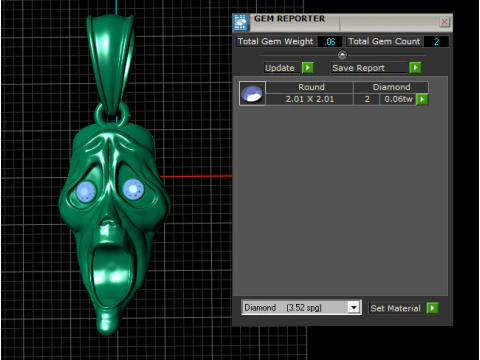The width and height of the screenshot is (480, 360).
Task: Select the left blue gem on mask
Action: point(86,192)
